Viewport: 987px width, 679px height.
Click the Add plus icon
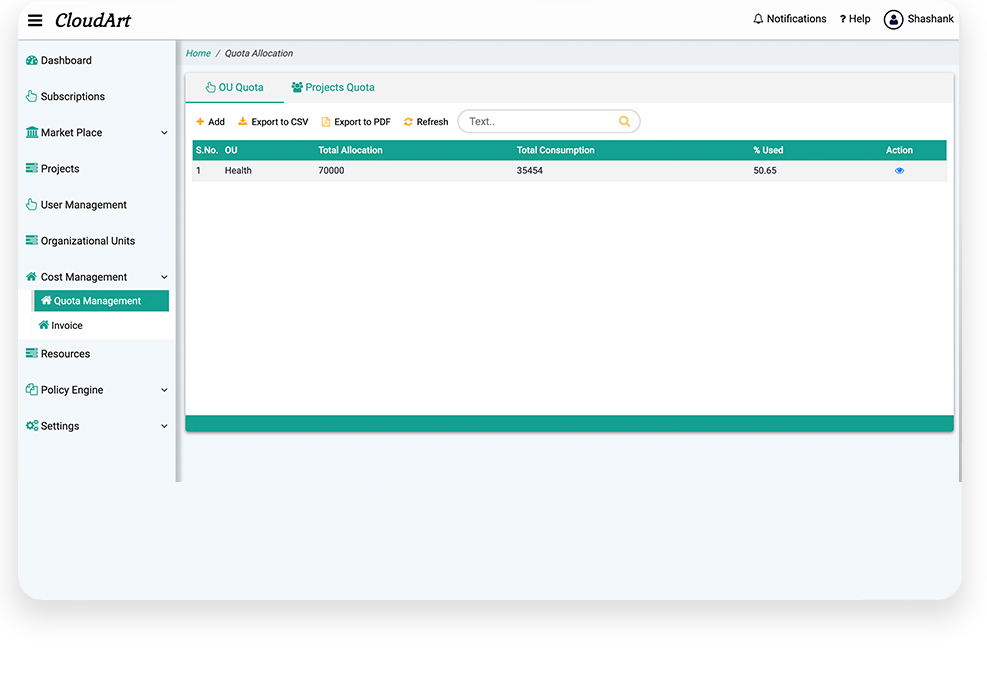[x=200, y=122]
